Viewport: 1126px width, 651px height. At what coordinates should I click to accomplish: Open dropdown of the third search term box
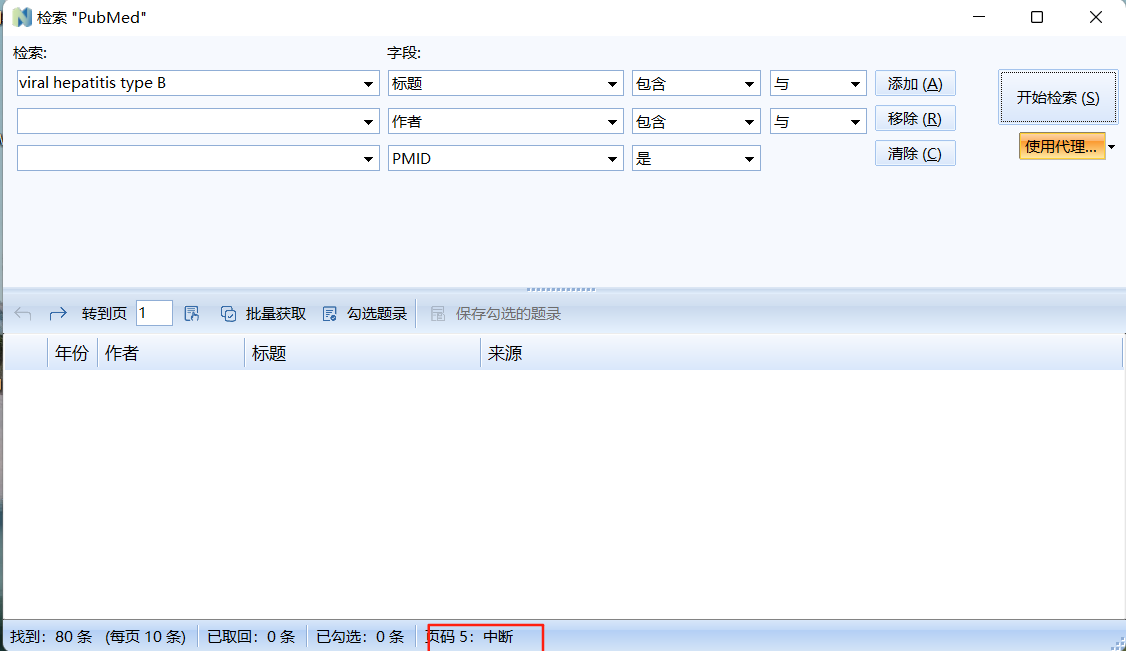tap(368, 159)
